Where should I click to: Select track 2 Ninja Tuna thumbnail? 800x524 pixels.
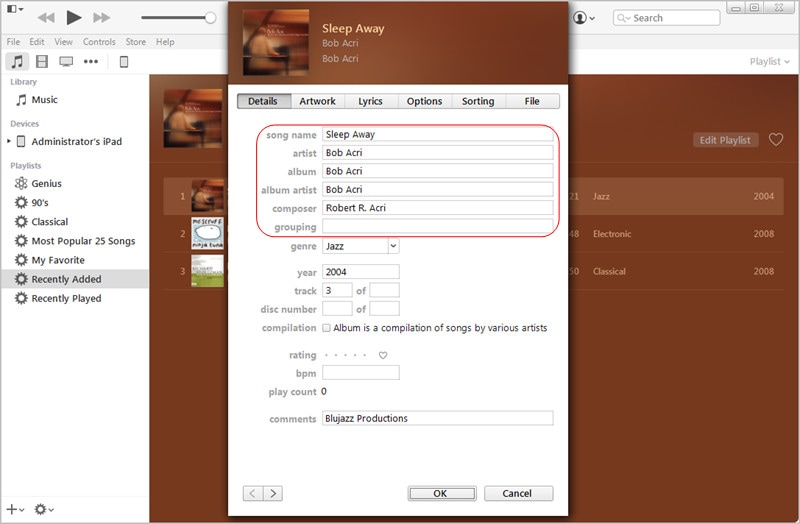(207, 233)
